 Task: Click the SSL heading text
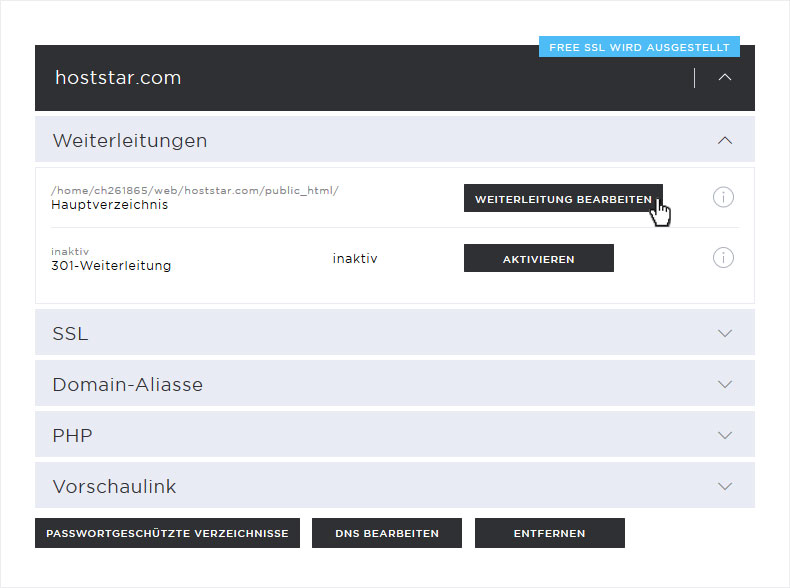[x=70, y=334]
